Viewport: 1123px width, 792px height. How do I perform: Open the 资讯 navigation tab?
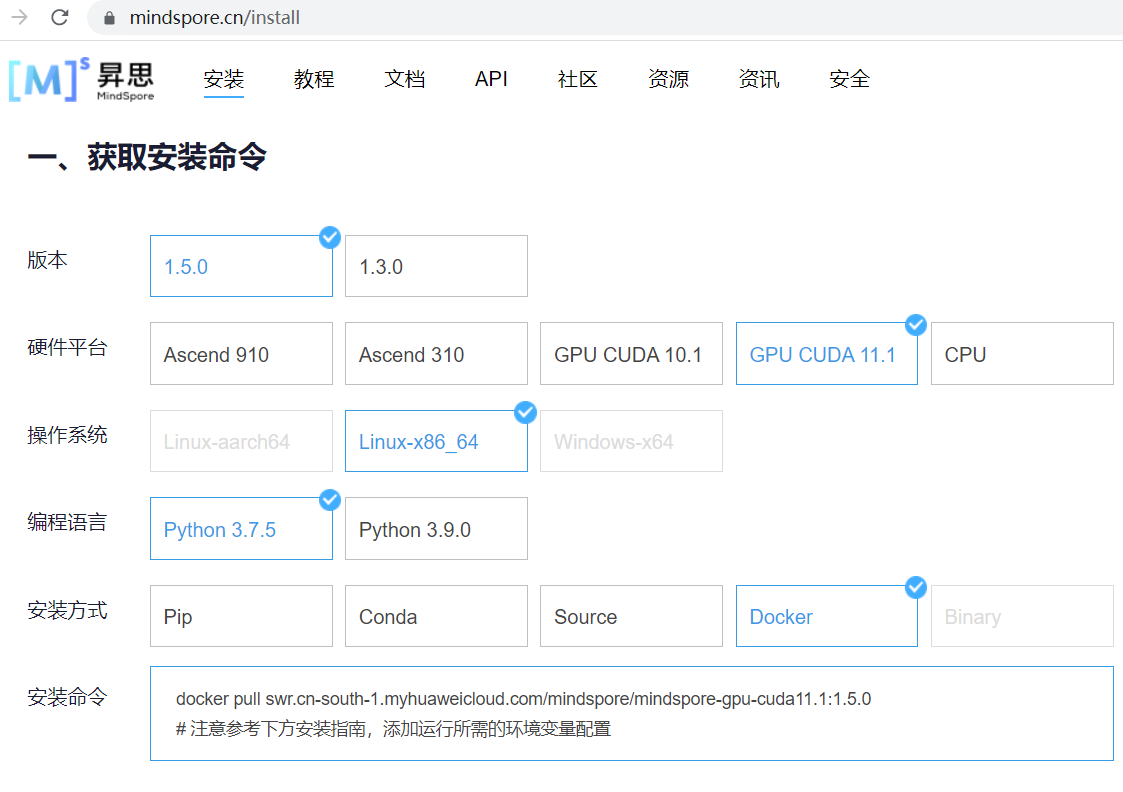pos(759,79)
